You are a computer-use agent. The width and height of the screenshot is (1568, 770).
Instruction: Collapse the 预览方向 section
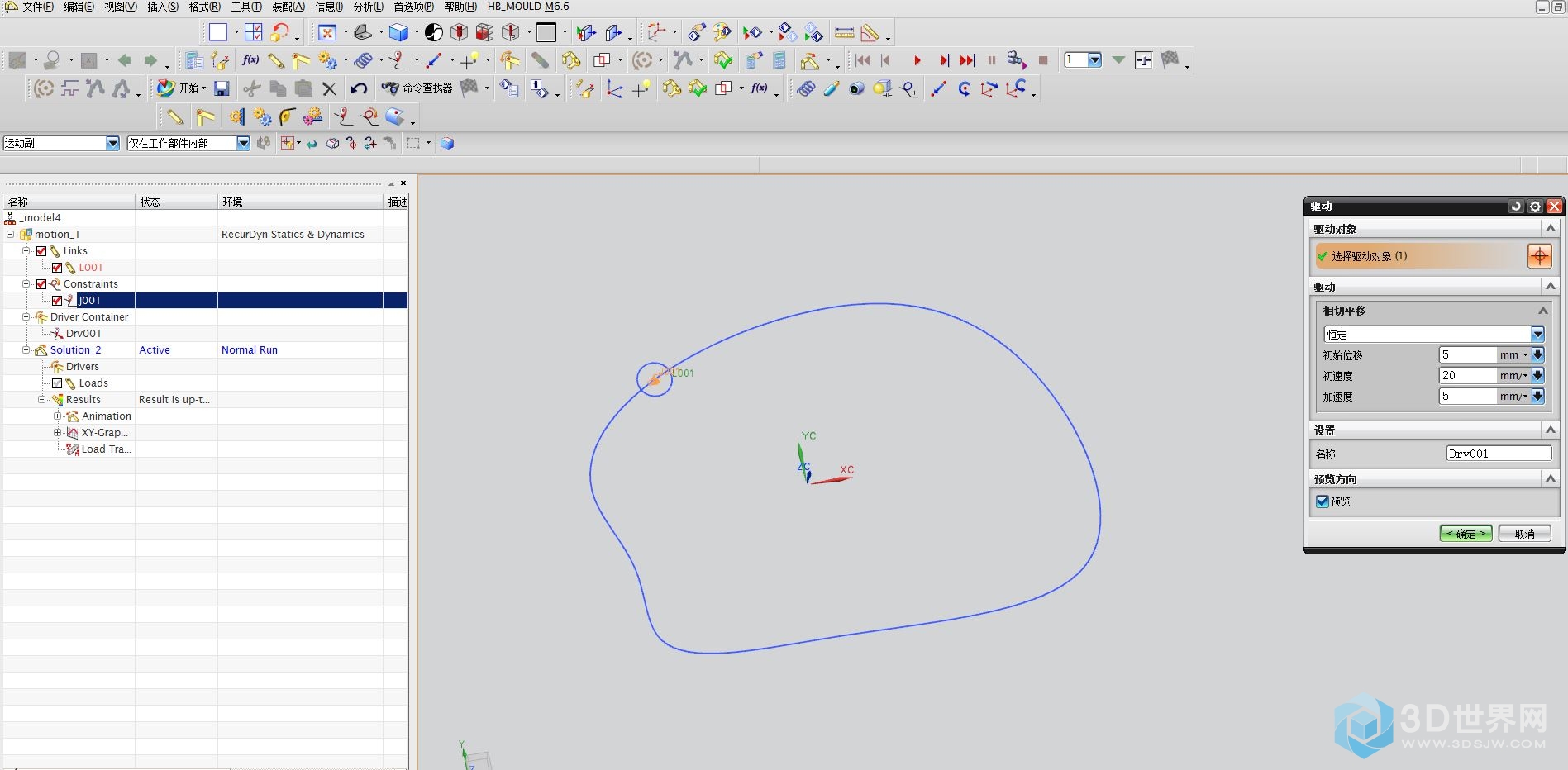[1551, 478]
